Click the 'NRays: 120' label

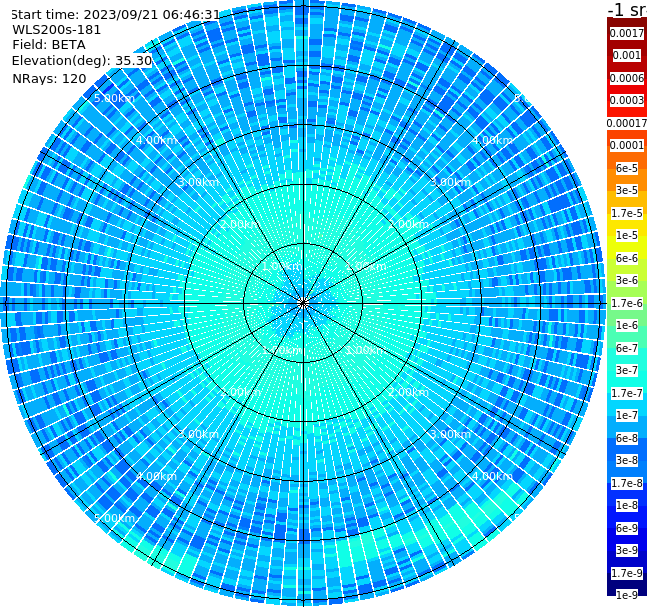tap(49, 79)
